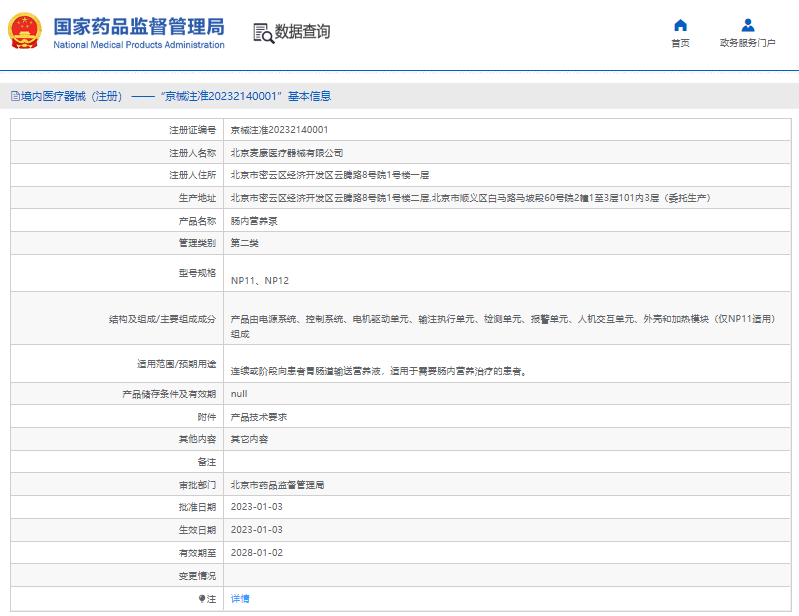The image size is (799, 616).
Task: Open the government service portal user icon
Action: (x=748, y=25)
